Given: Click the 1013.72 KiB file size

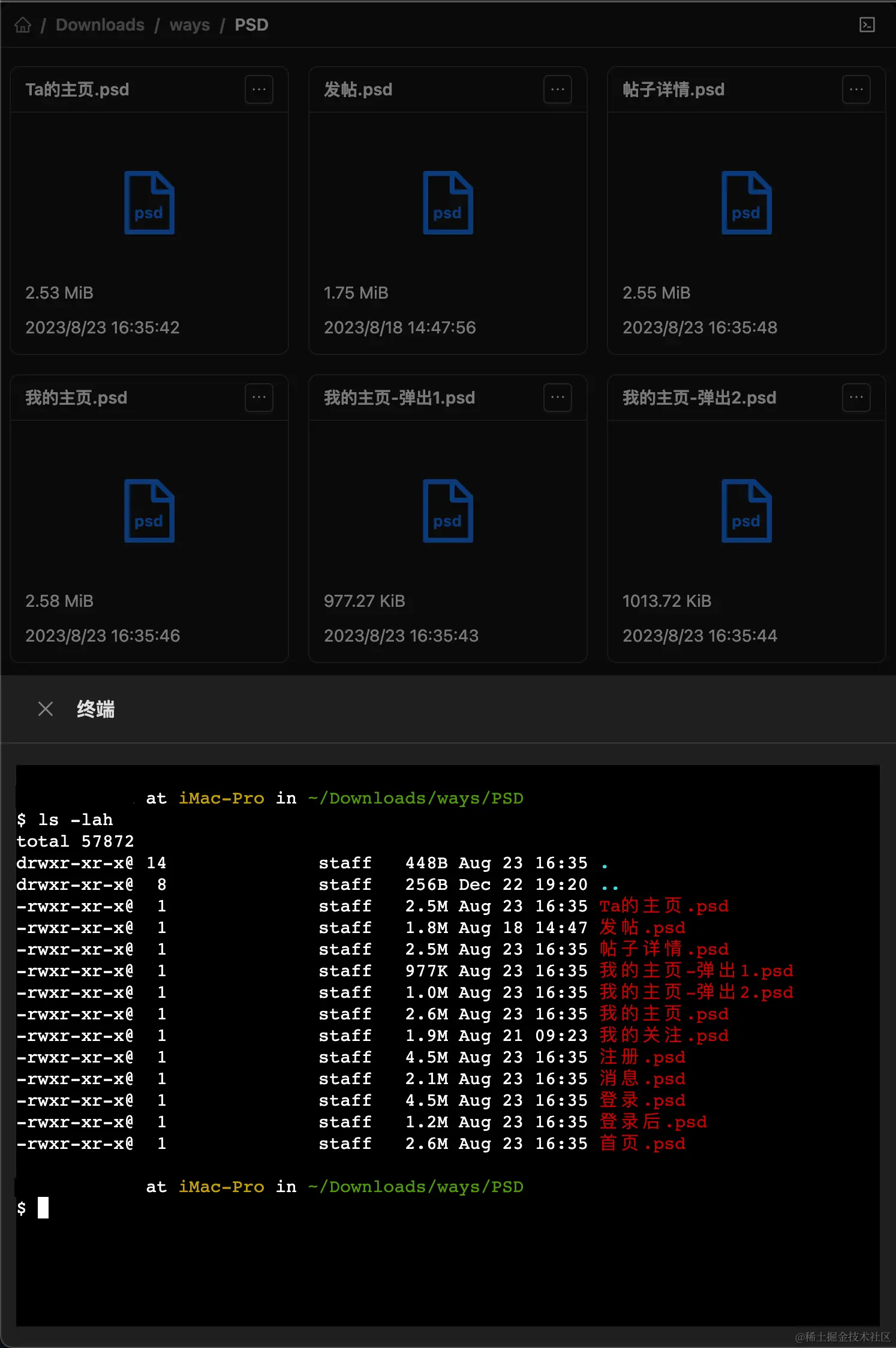Looking at the screenshot, I should pos(667,601).
